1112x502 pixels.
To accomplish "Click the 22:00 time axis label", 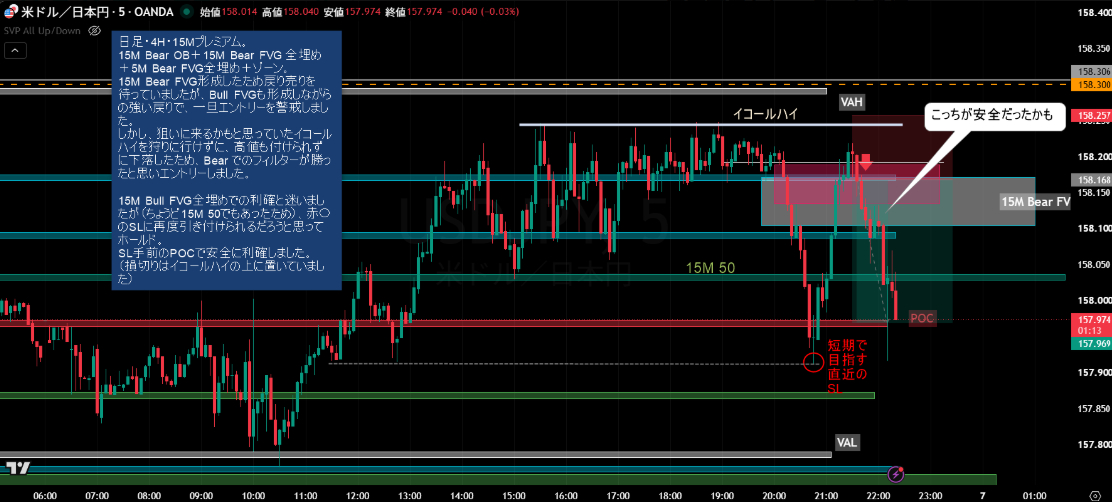I will pos(878,495).
